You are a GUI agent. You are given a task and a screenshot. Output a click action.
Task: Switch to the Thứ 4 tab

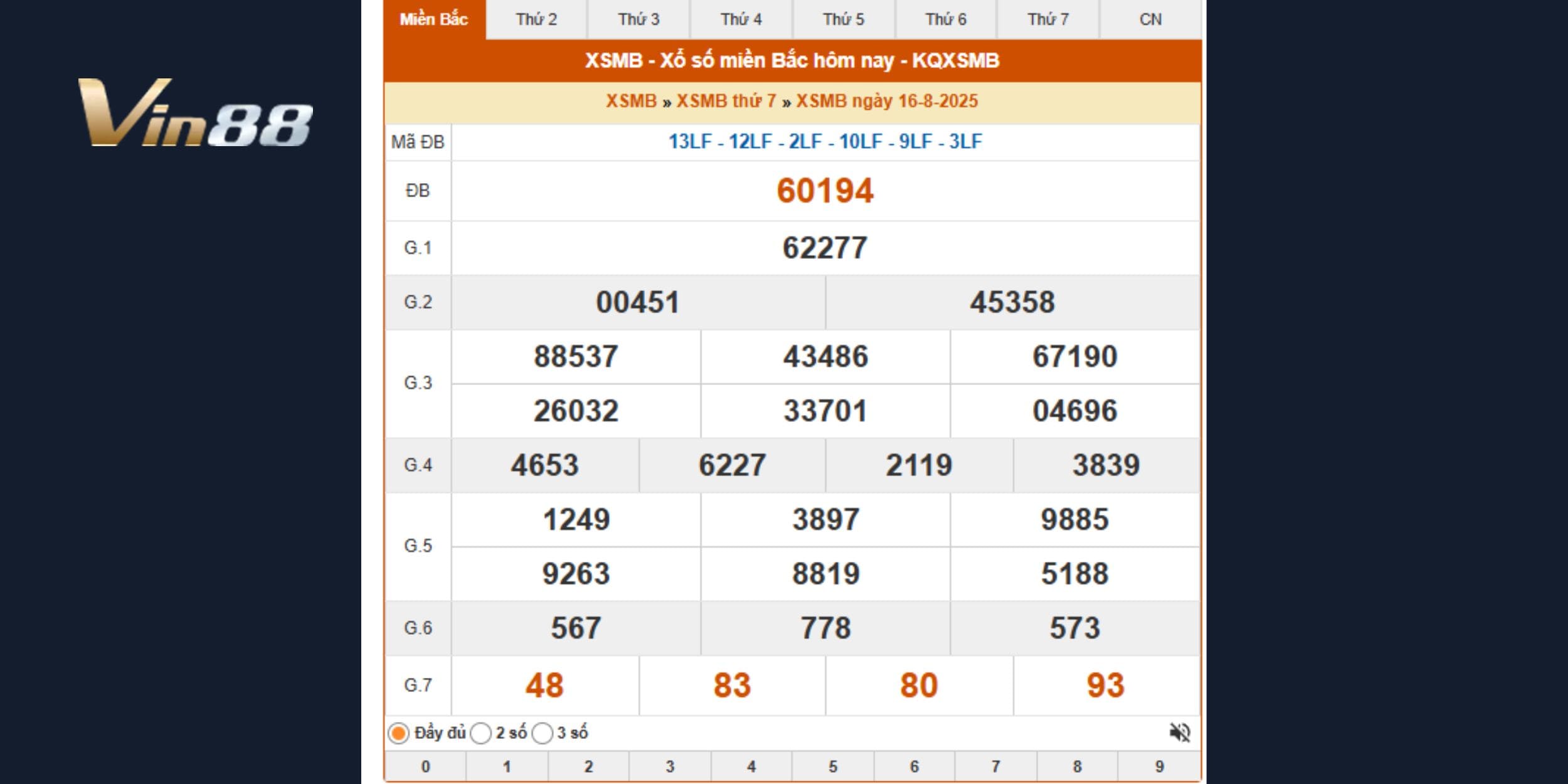coord(741,19)
